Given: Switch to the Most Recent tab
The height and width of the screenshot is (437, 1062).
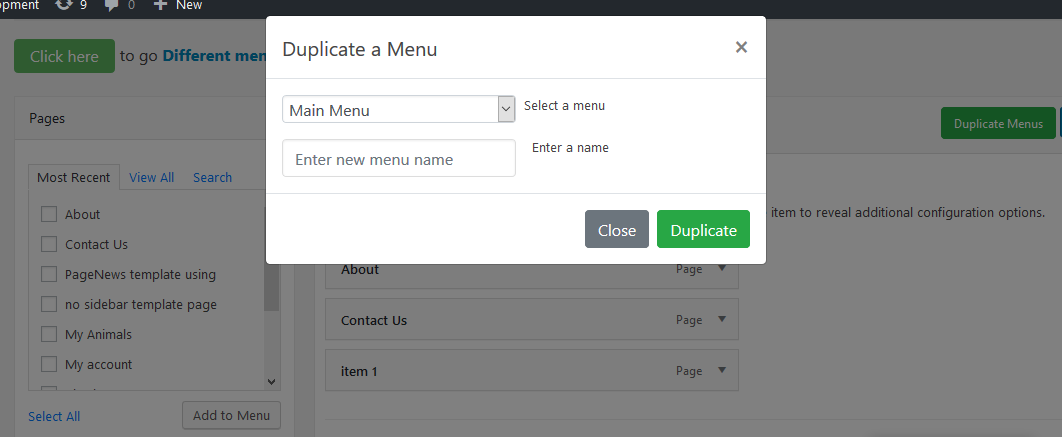Looking at the screenshot, I should (x=73, y=178).
